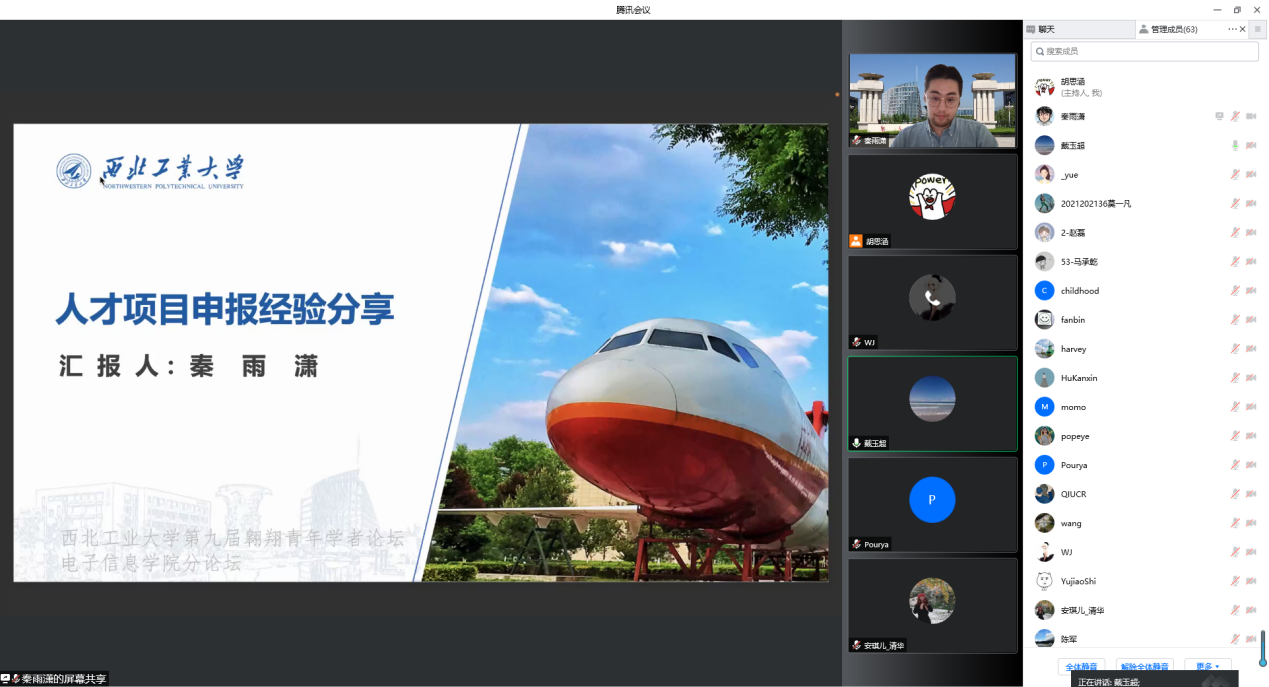Toggle the camera for 秦雨潇 in member list
Image resolution: width=1269 pixels, height=687 pixels.
pyautogui.click(x=1250, y=117)
